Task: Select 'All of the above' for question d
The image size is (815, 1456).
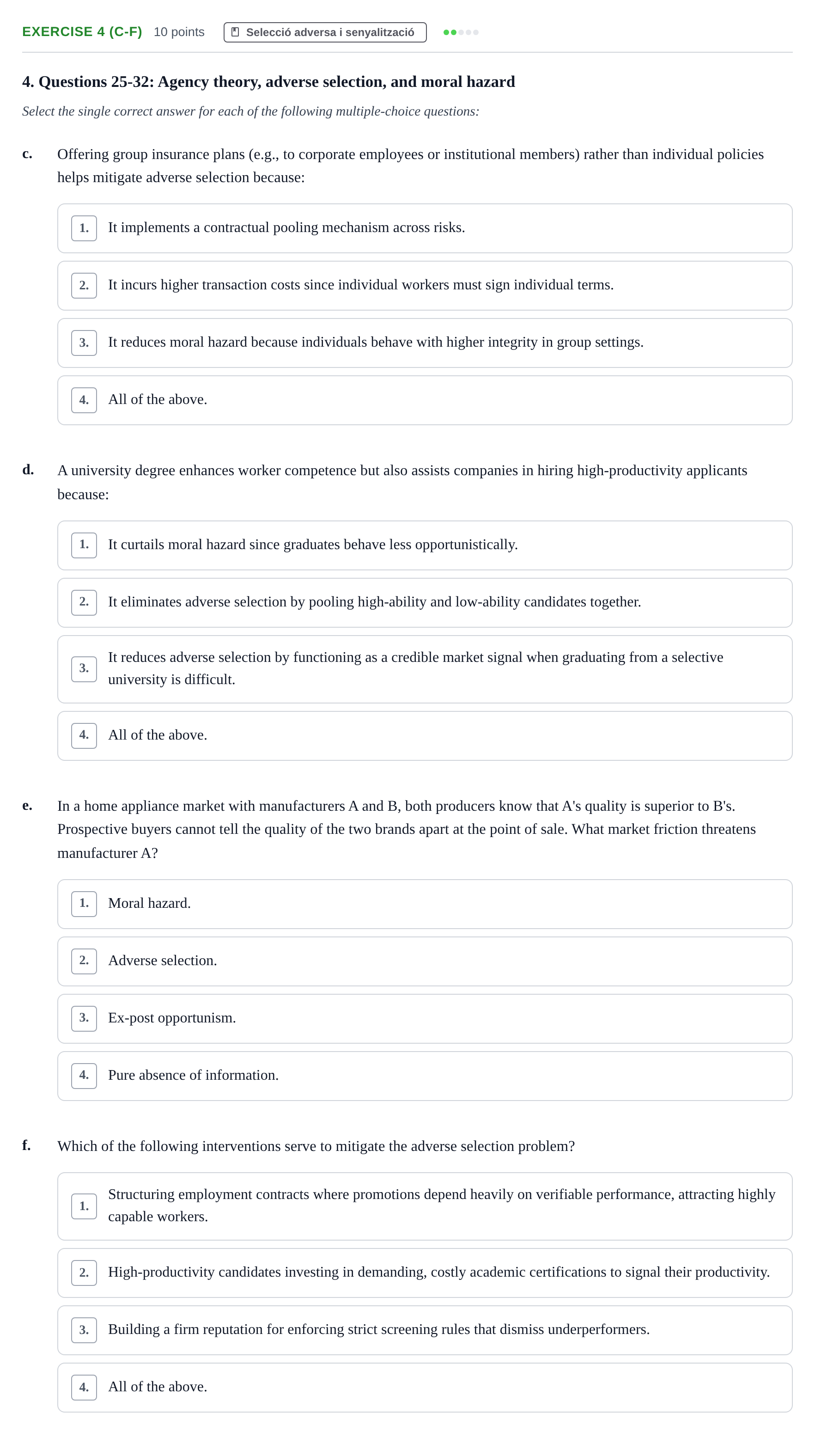Action: click(425, 736)
